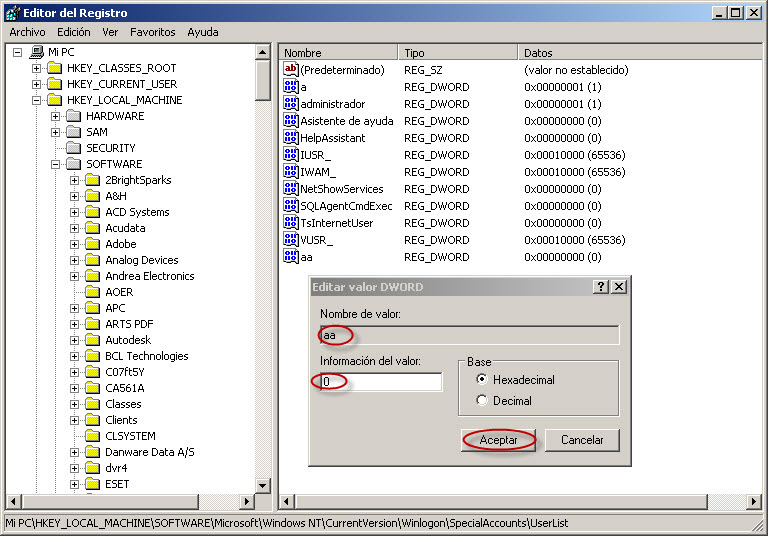Image resolution: width=768 pixels, height=536 pixels.
Task: Confirm with the Aceptar button
Action: (498, 440)
